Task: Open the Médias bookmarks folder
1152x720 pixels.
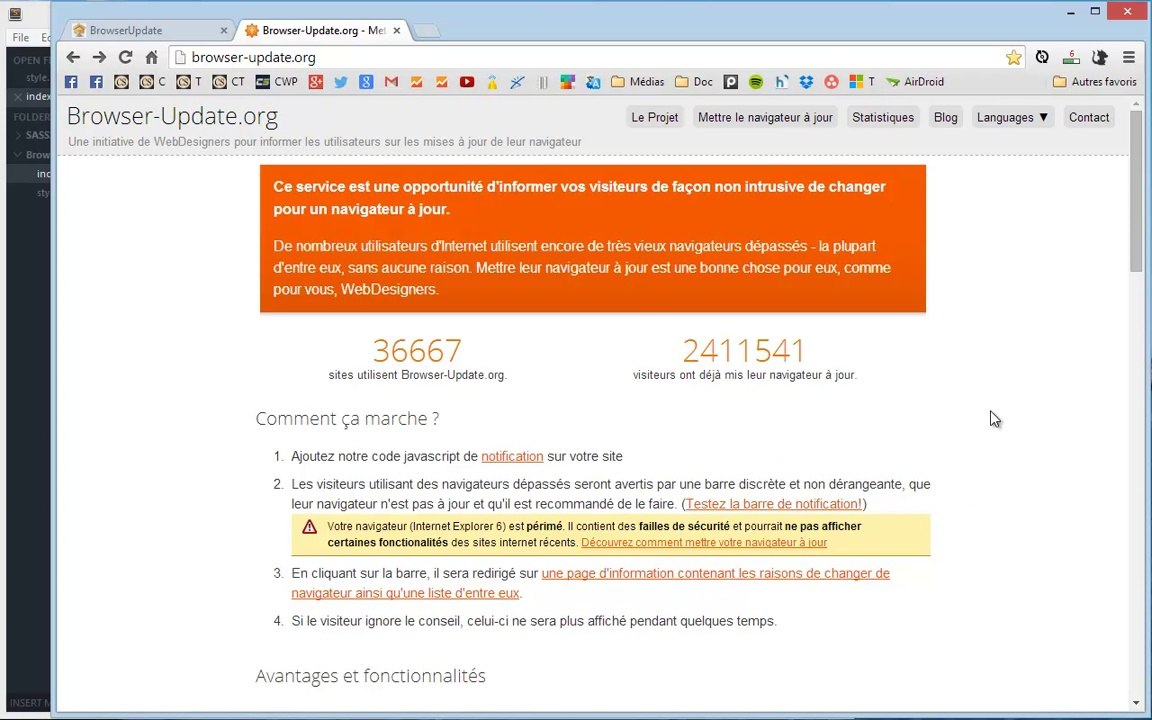Action: click(637, 82)
